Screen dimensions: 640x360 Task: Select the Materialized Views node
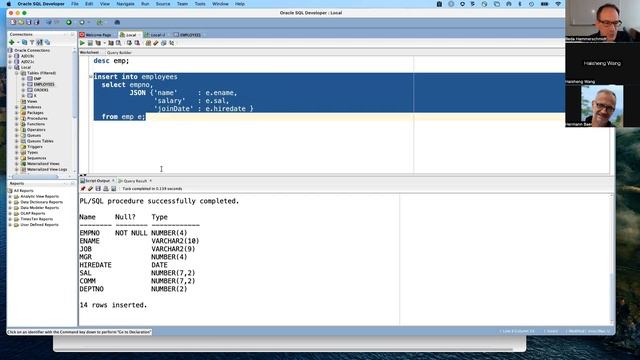[43, 164]
